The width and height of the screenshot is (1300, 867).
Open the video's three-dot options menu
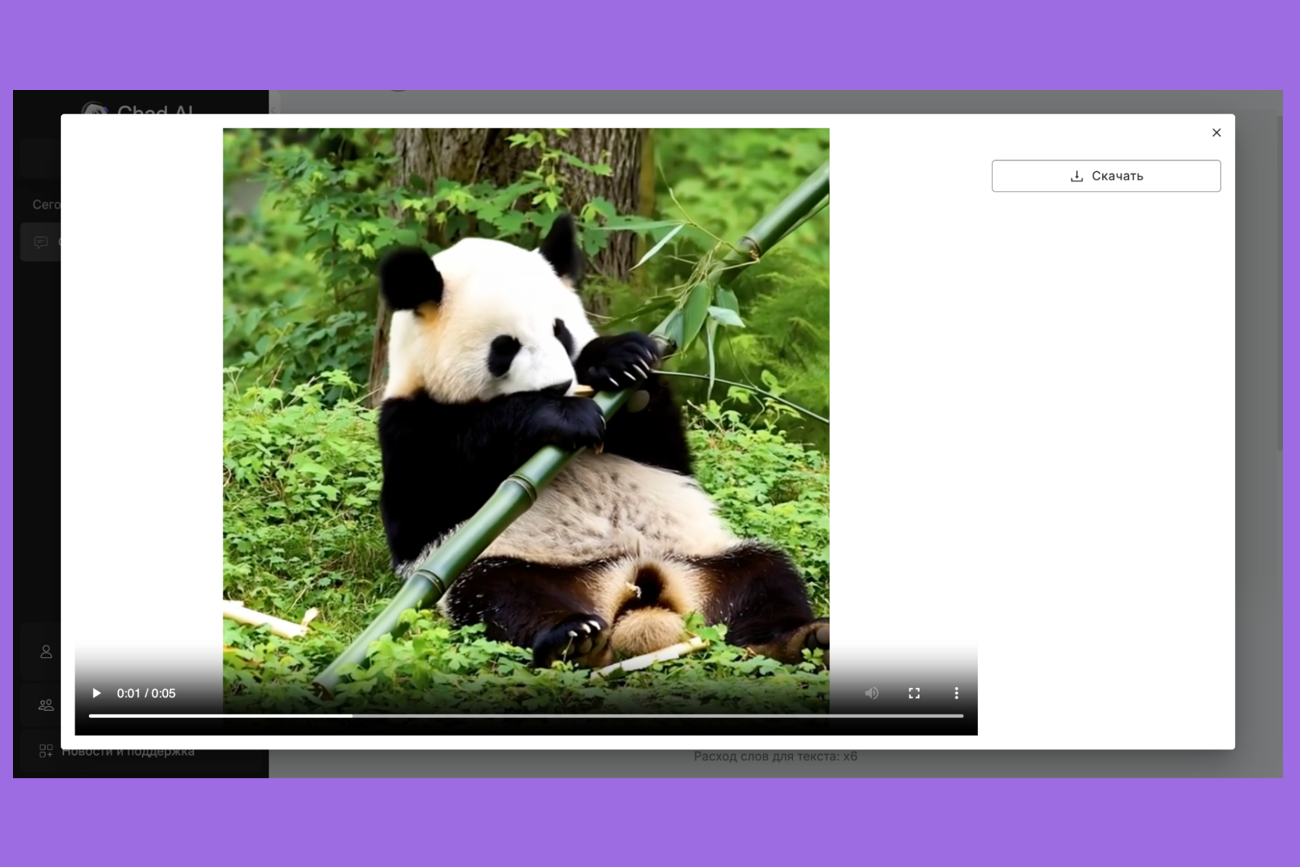(x=956, y=693)
